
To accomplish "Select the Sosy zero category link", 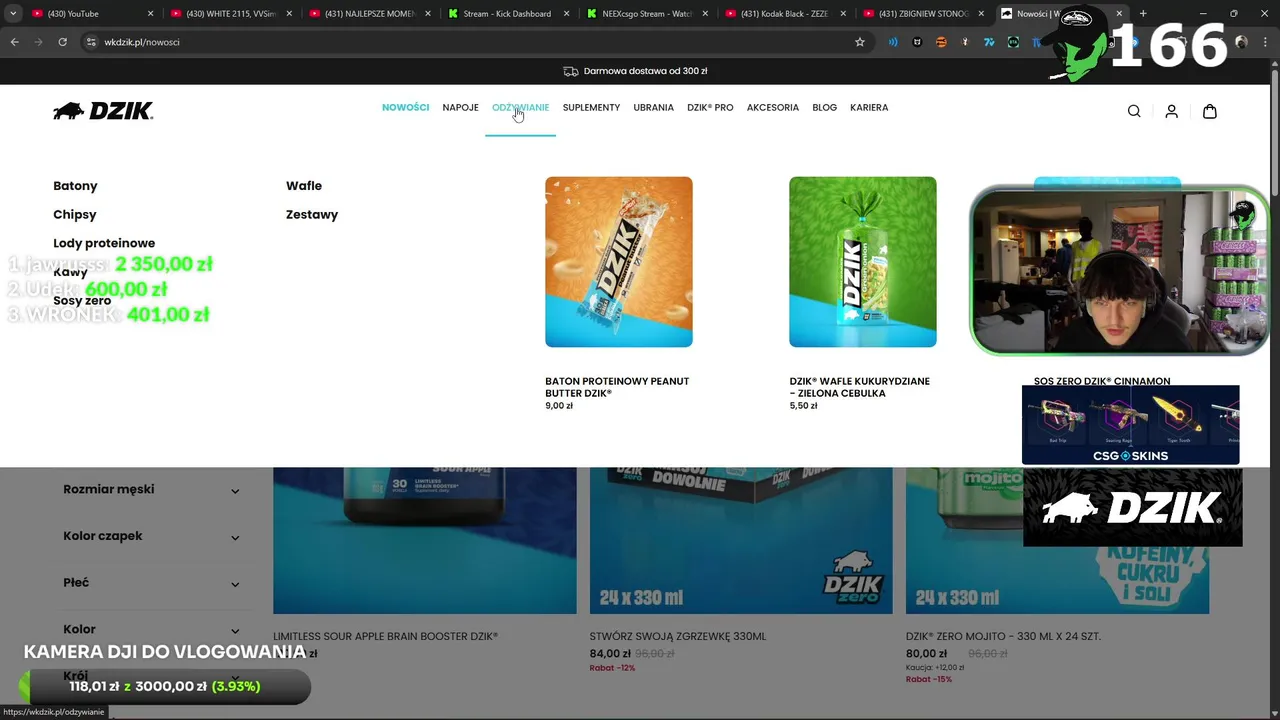I will coord(82,301).
